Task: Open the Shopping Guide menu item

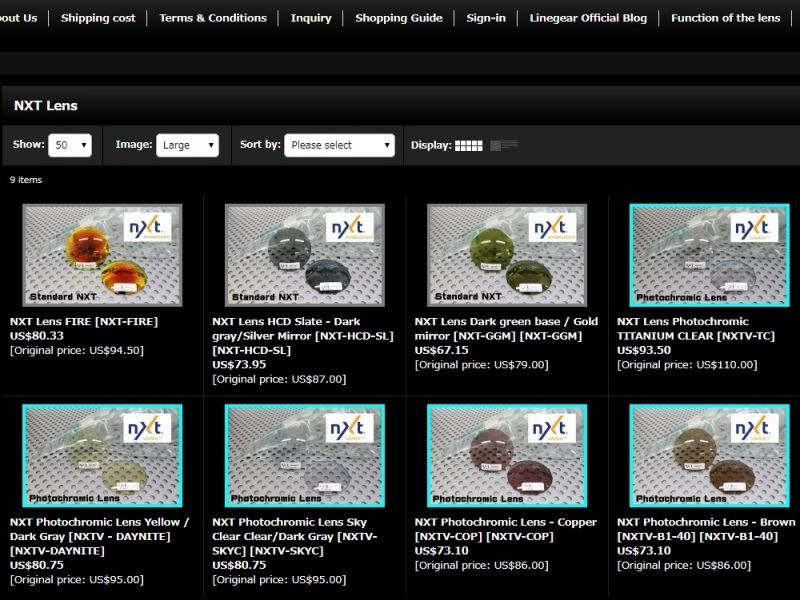Action: [398, 18]
